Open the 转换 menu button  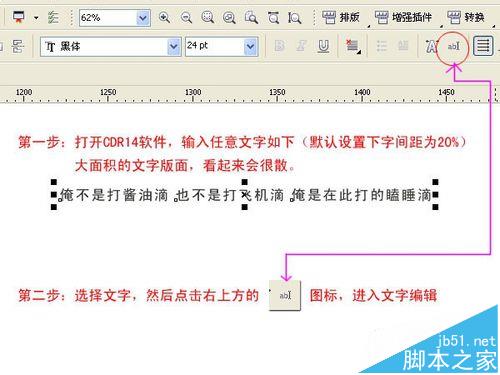[x=466, y=17]
